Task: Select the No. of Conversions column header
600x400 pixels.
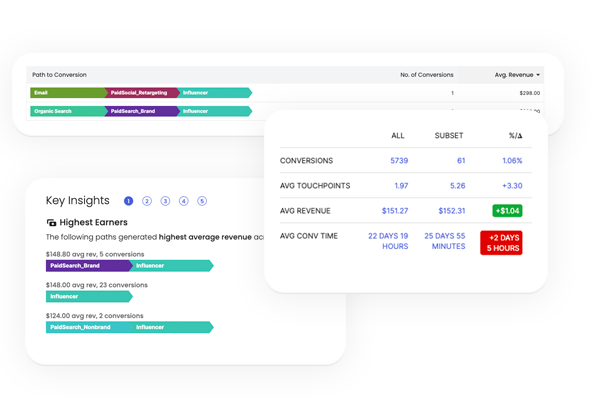Action: point(427,75)
